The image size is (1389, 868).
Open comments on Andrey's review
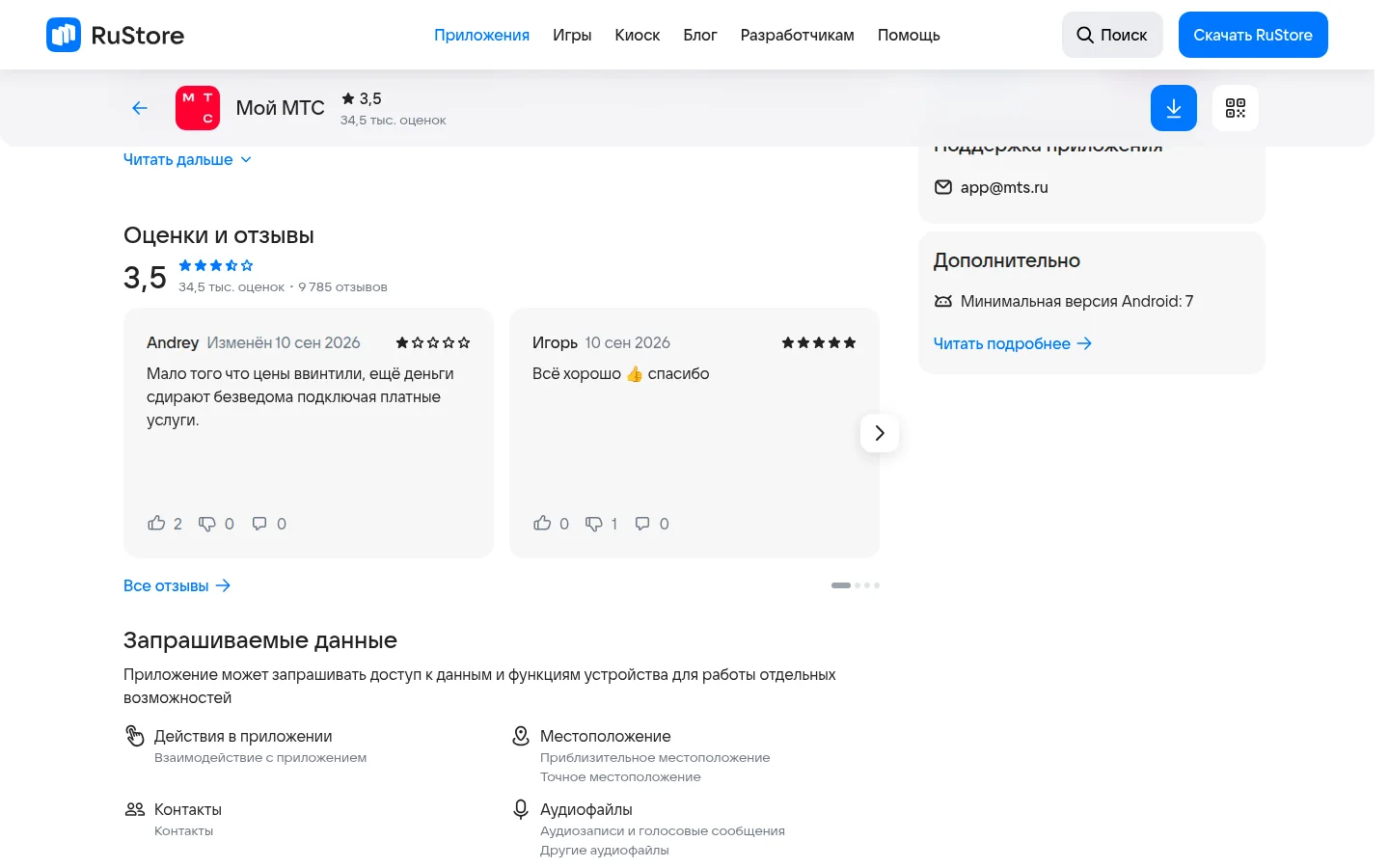[x=259, y=524]
